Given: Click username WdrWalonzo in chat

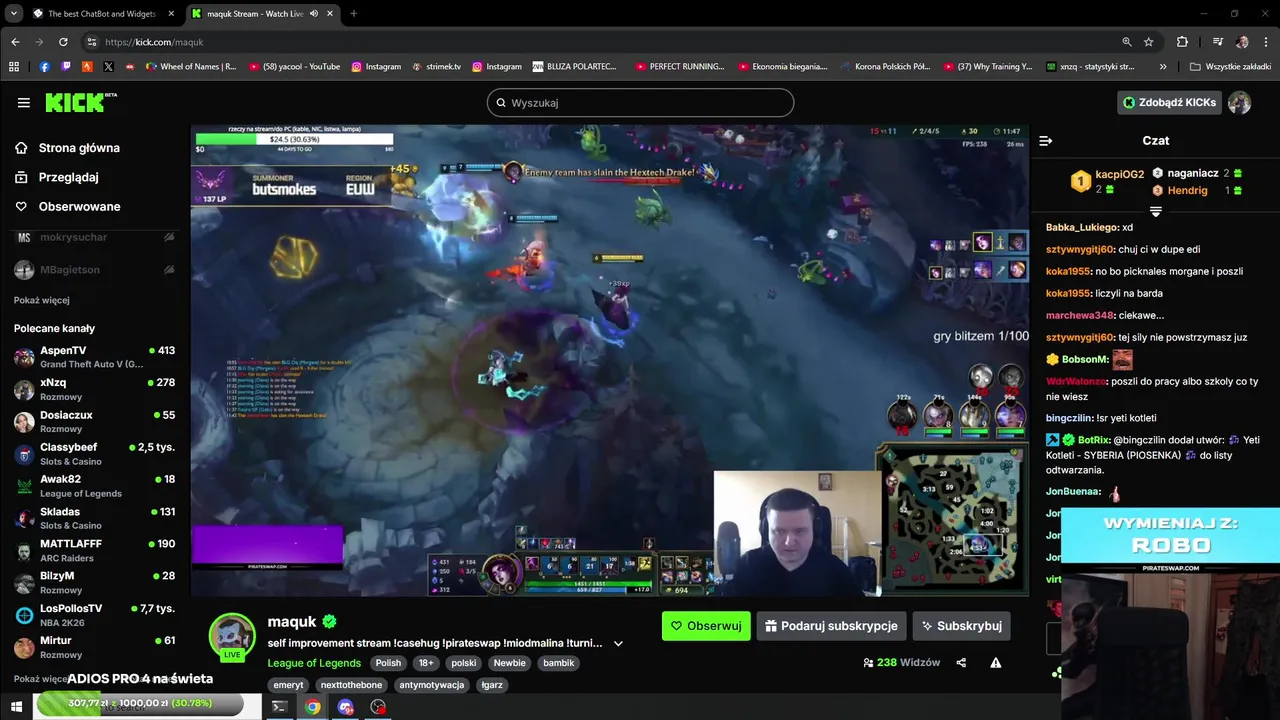Looking at the screenshot, I should 1077,381.
